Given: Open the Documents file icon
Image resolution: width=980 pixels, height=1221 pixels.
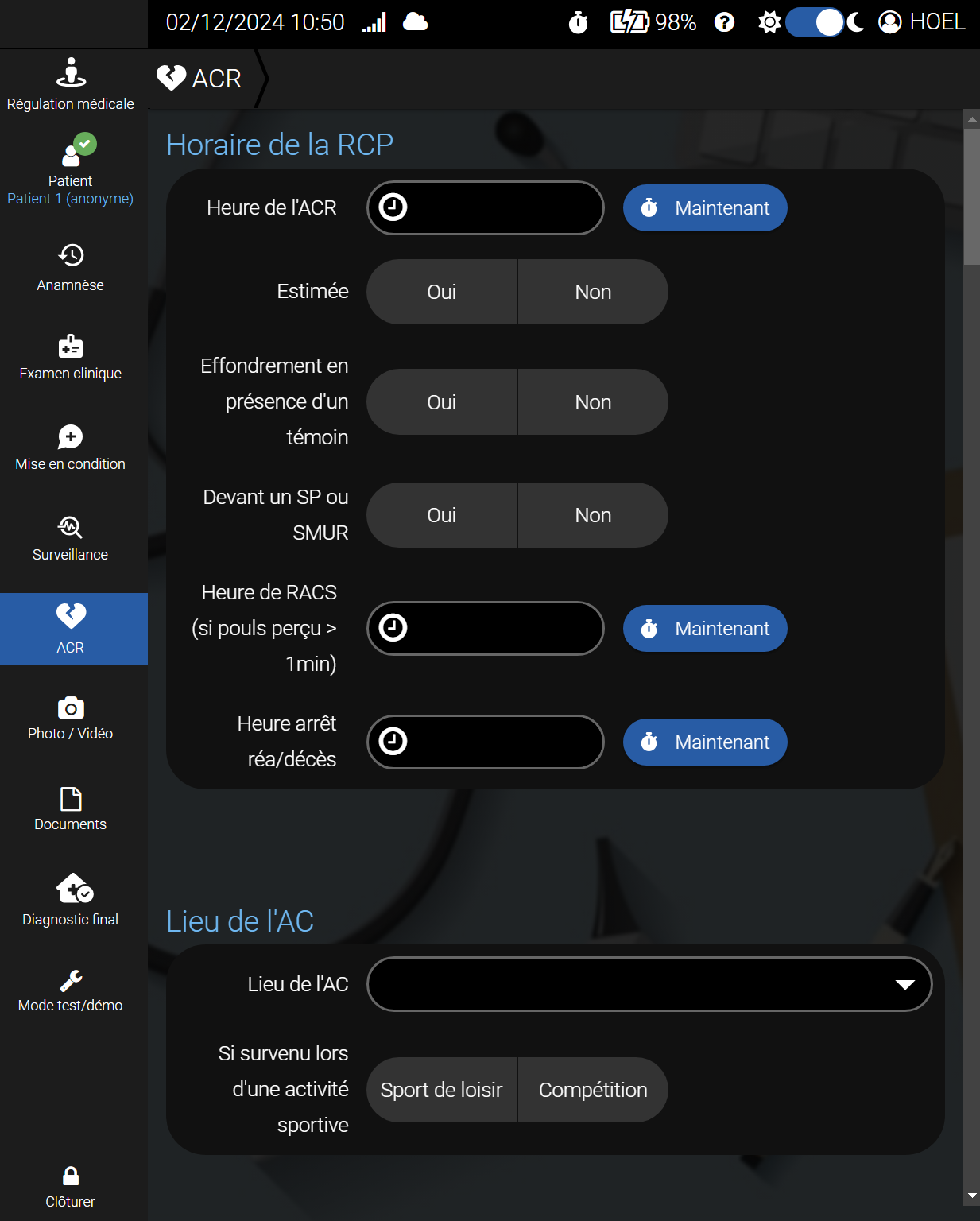Looking at the screenshot, I should pos(71,798).
